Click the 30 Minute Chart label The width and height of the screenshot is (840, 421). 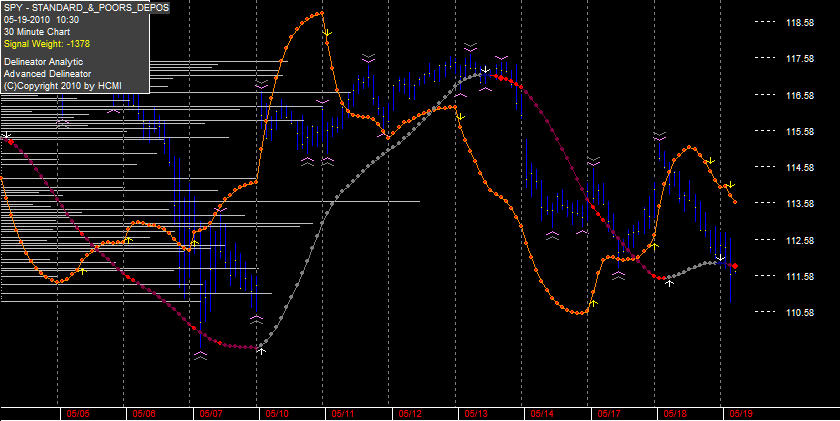pos(34,32)
